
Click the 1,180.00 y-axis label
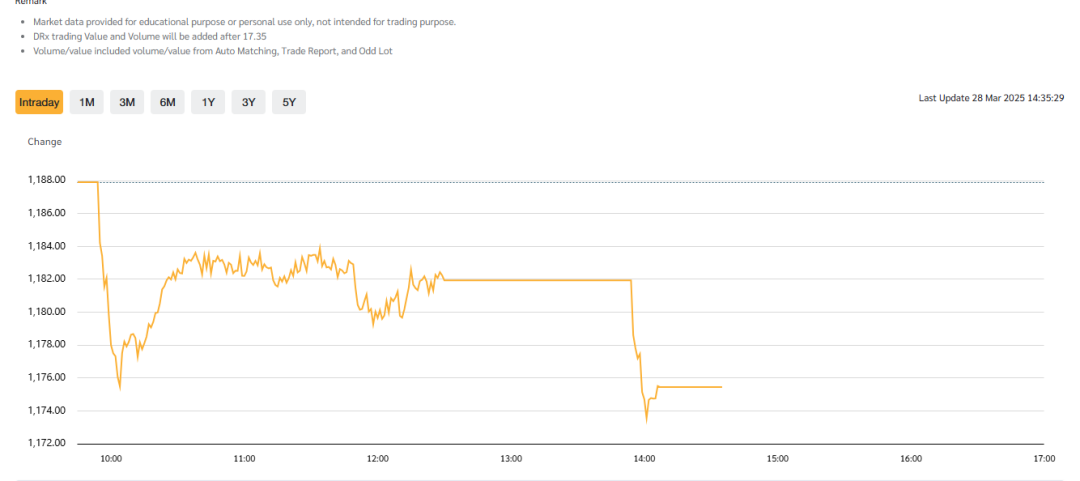[x=47, y=312]
